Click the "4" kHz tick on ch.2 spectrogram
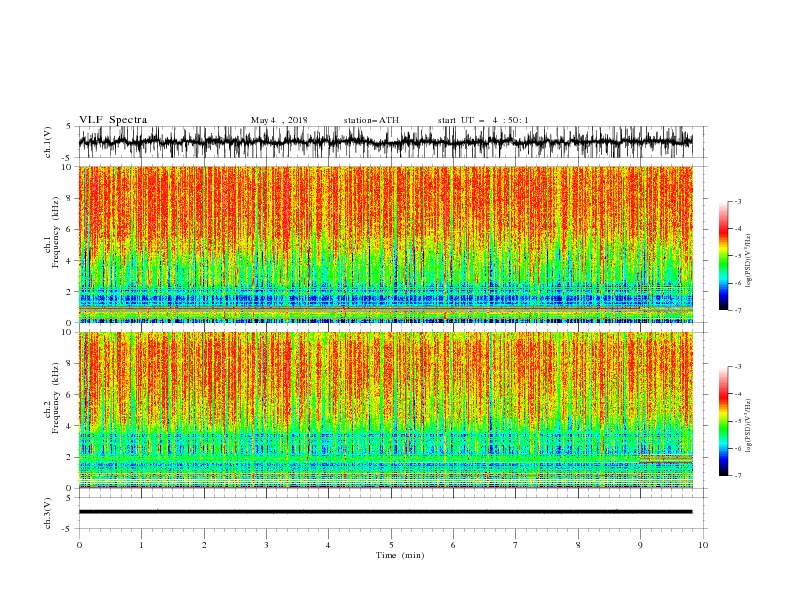The image size is (792, 612). (x=69, y=426)
